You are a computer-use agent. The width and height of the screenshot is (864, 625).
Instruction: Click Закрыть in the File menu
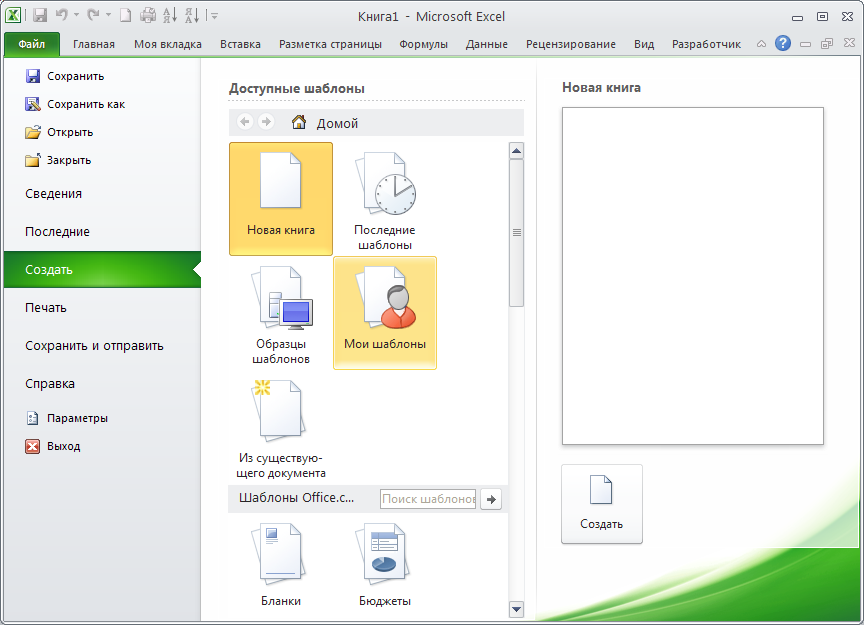click(58, 160)
